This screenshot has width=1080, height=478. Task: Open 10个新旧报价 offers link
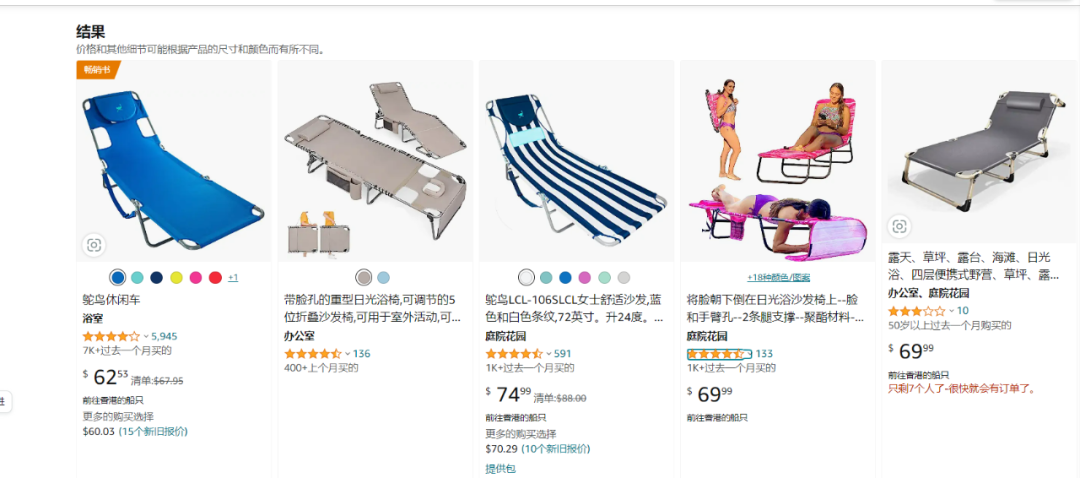click(x=556, y=449)
